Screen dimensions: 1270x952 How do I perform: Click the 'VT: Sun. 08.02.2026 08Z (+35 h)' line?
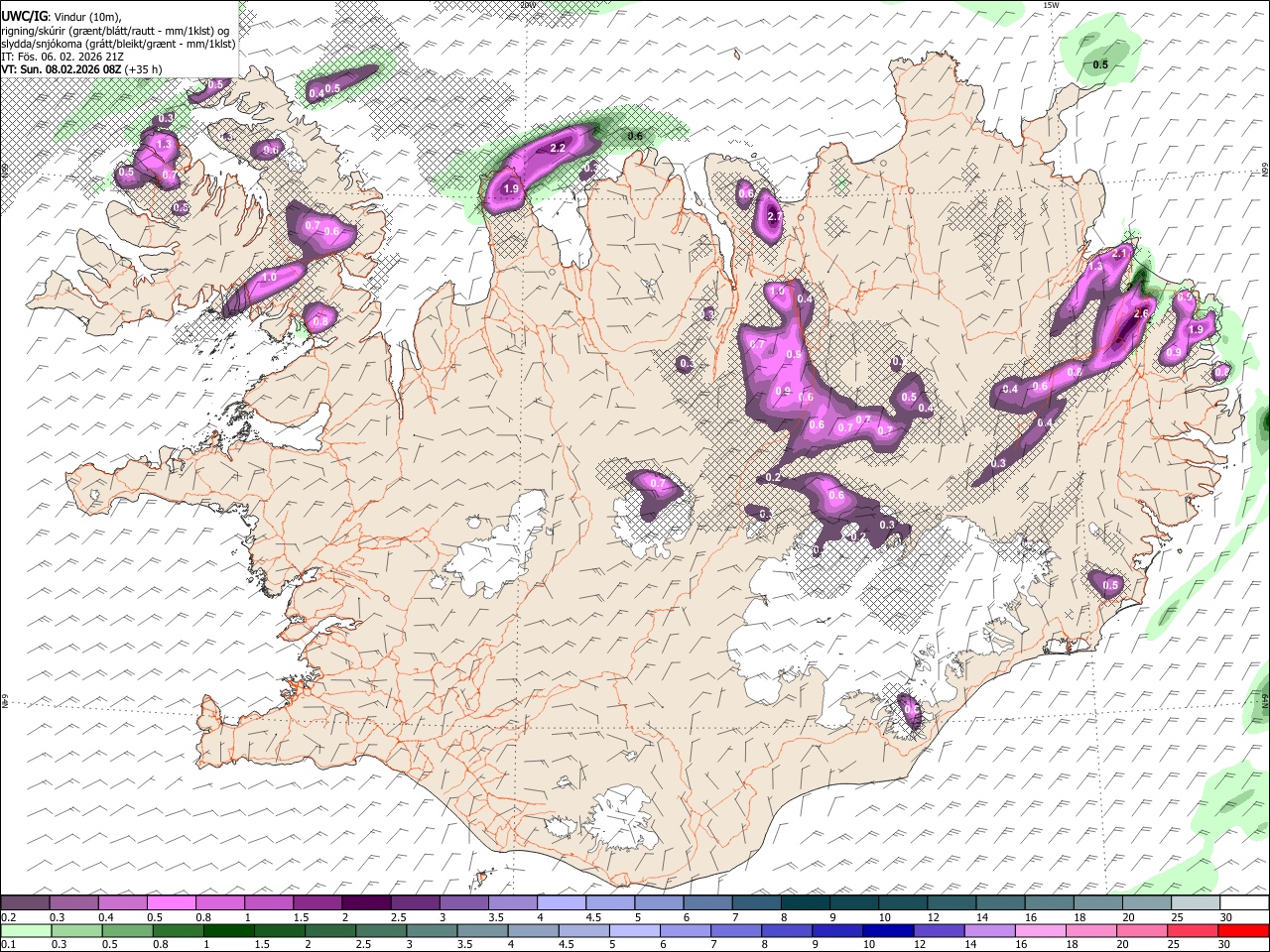pyautogui.click(x=82, y=69)
